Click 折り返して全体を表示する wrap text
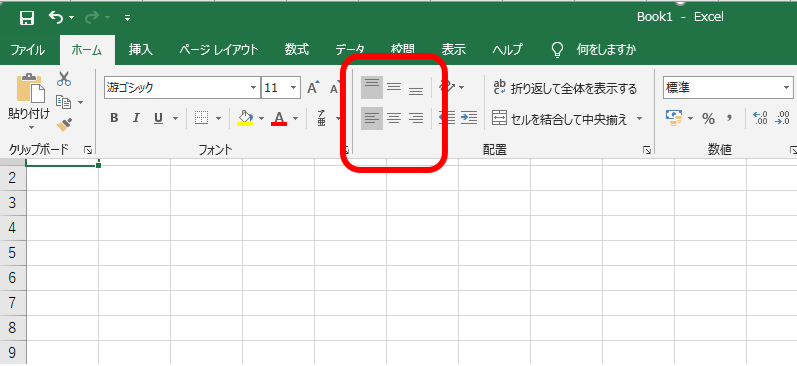The height and width of the screenshot is (366, 797). click(x=565, y=88)
